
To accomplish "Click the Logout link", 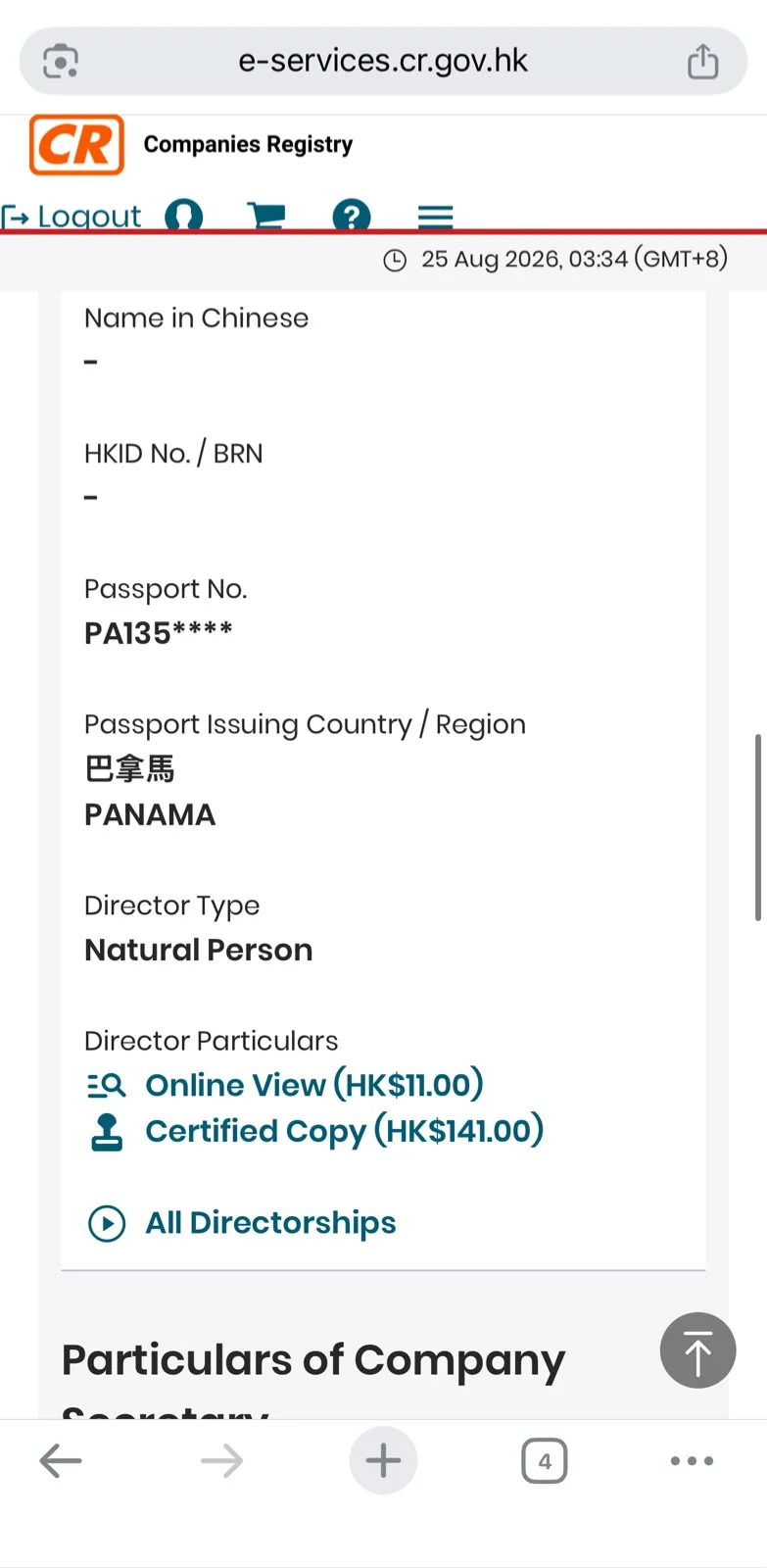I will [72, 216].
